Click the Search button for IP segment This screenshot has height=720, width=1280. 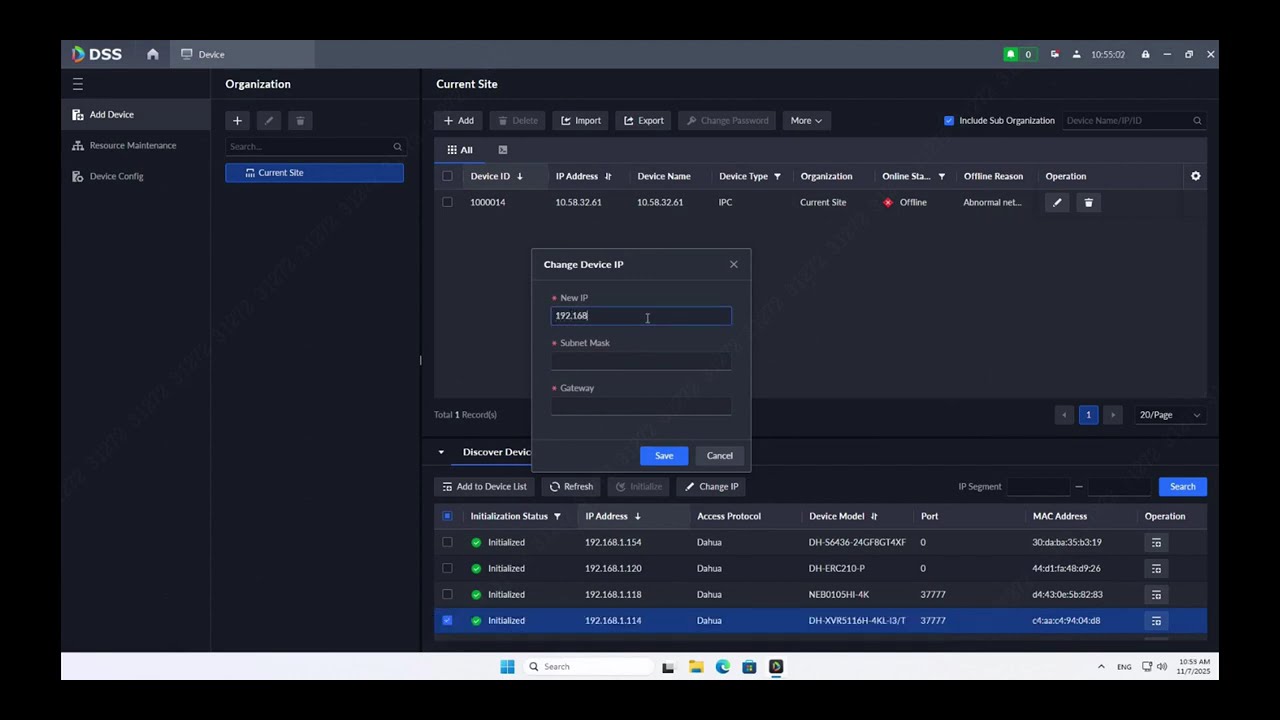point(1182,487)
